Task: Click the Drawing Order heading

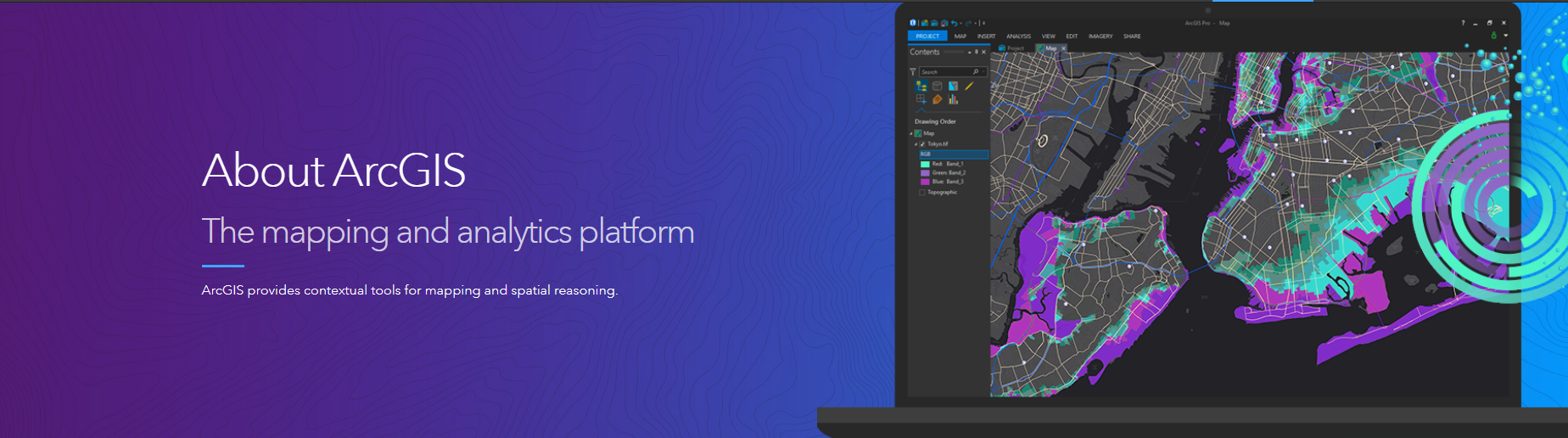Action: [x=935, y=121]
